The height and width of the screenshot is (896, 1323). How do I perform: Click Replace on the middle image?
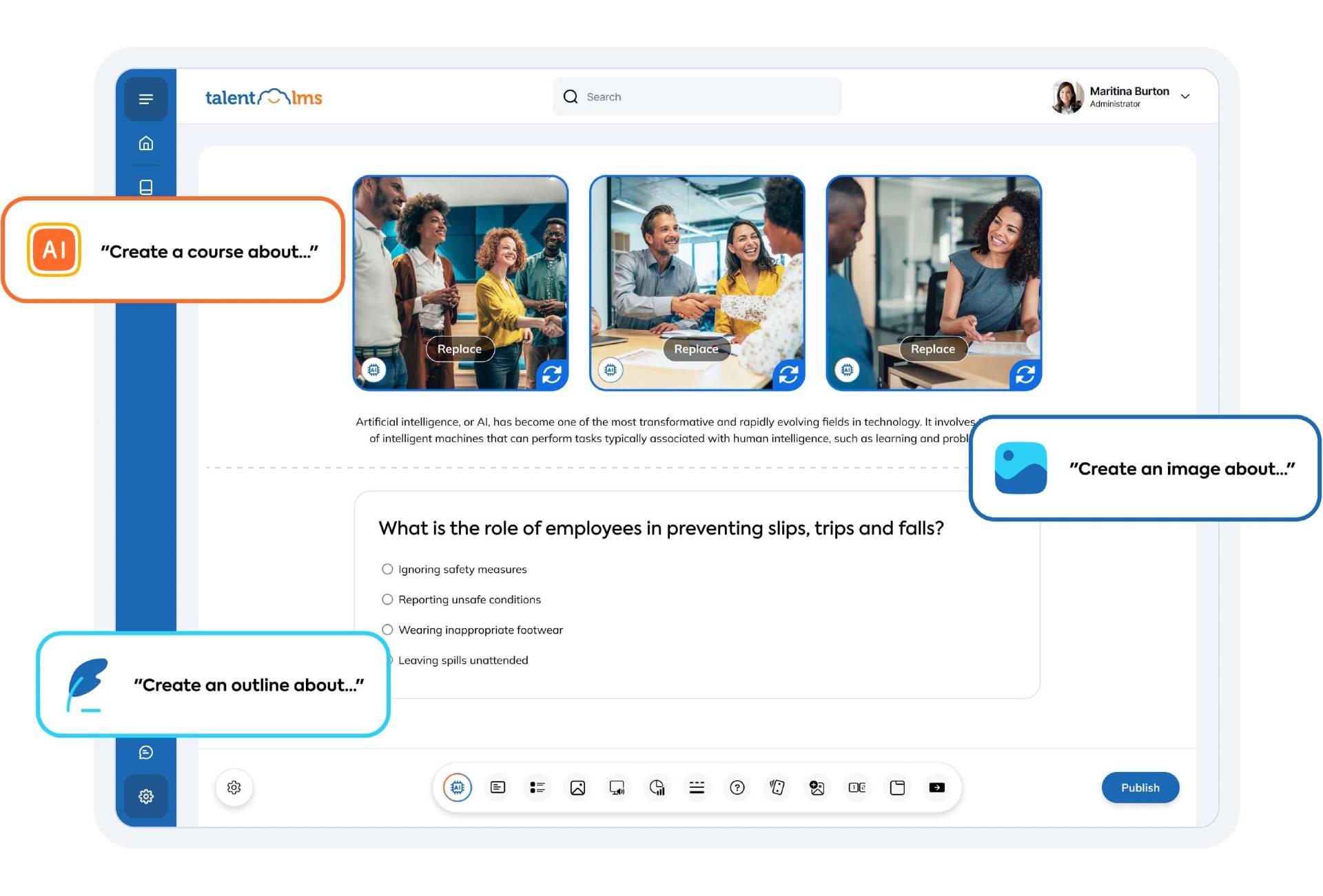click(x=696, y=348)
